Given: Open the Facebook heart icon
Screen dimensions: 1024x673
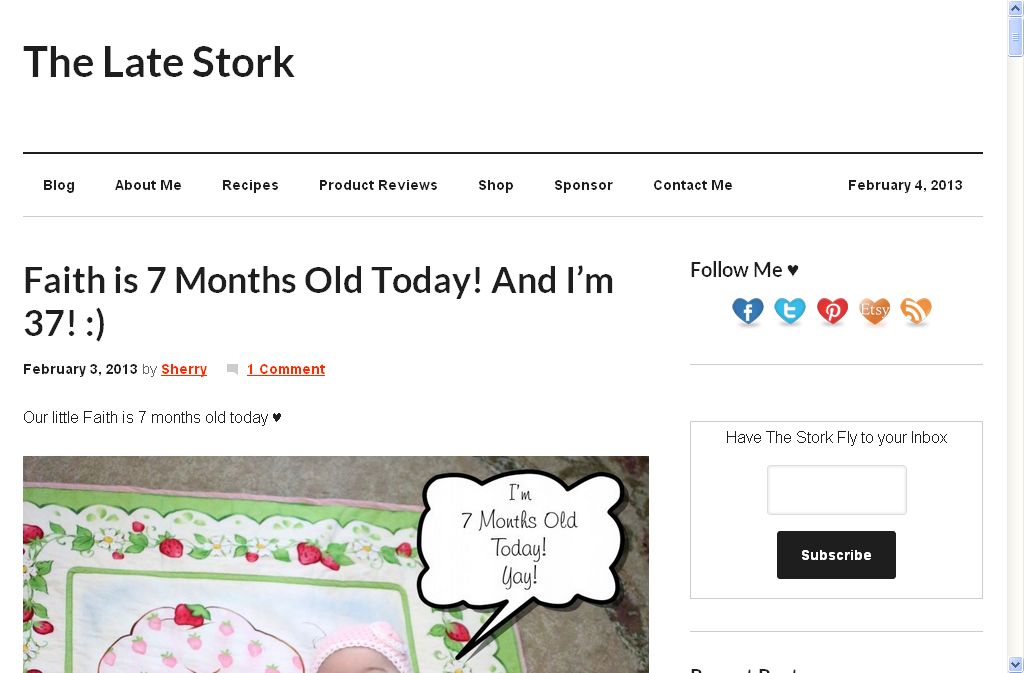Looking at the screenshot, I should point(748,312).
